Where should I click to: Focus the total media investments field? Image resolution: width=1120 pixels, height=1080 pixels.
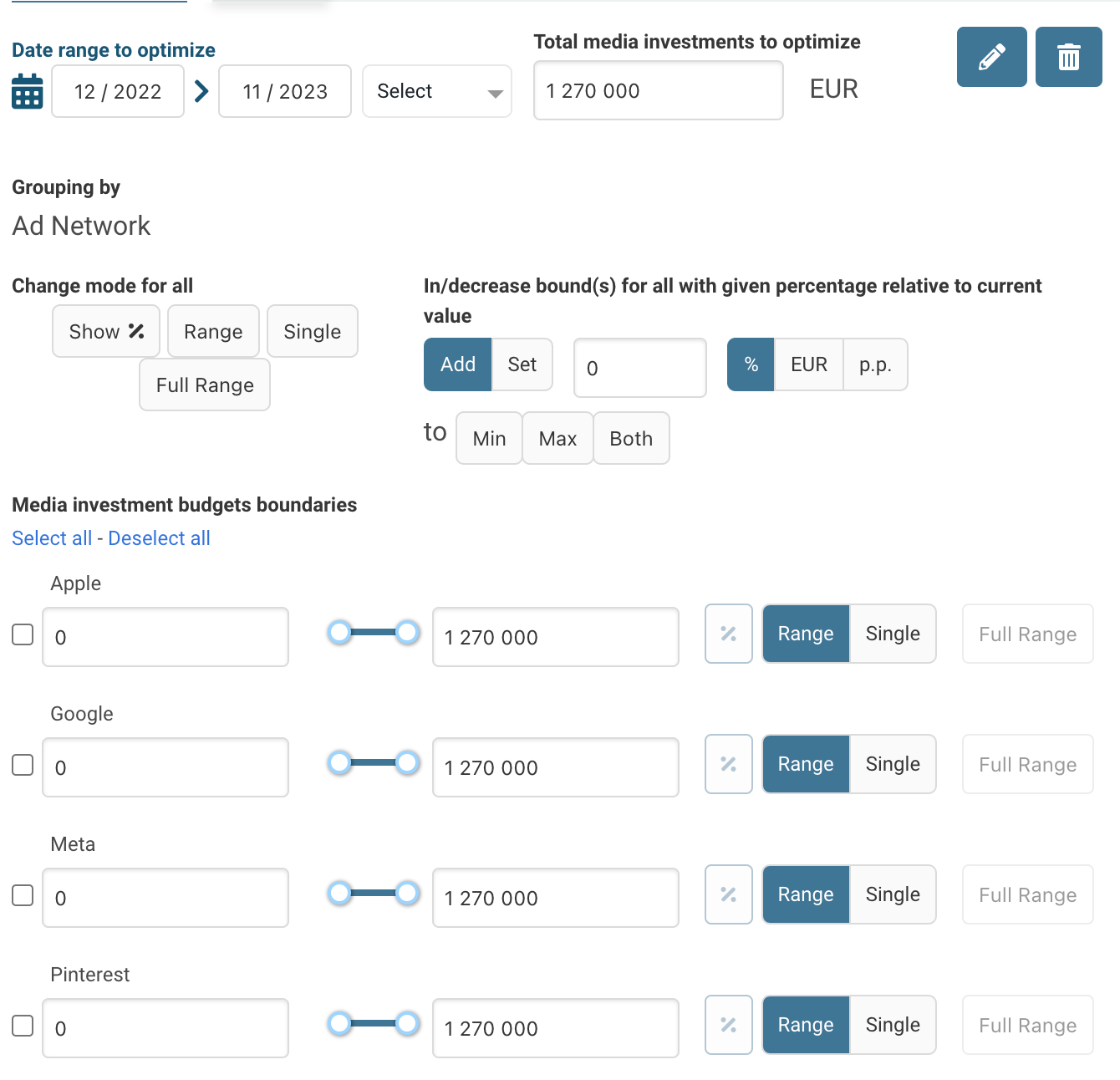click(x=659, y=90)
